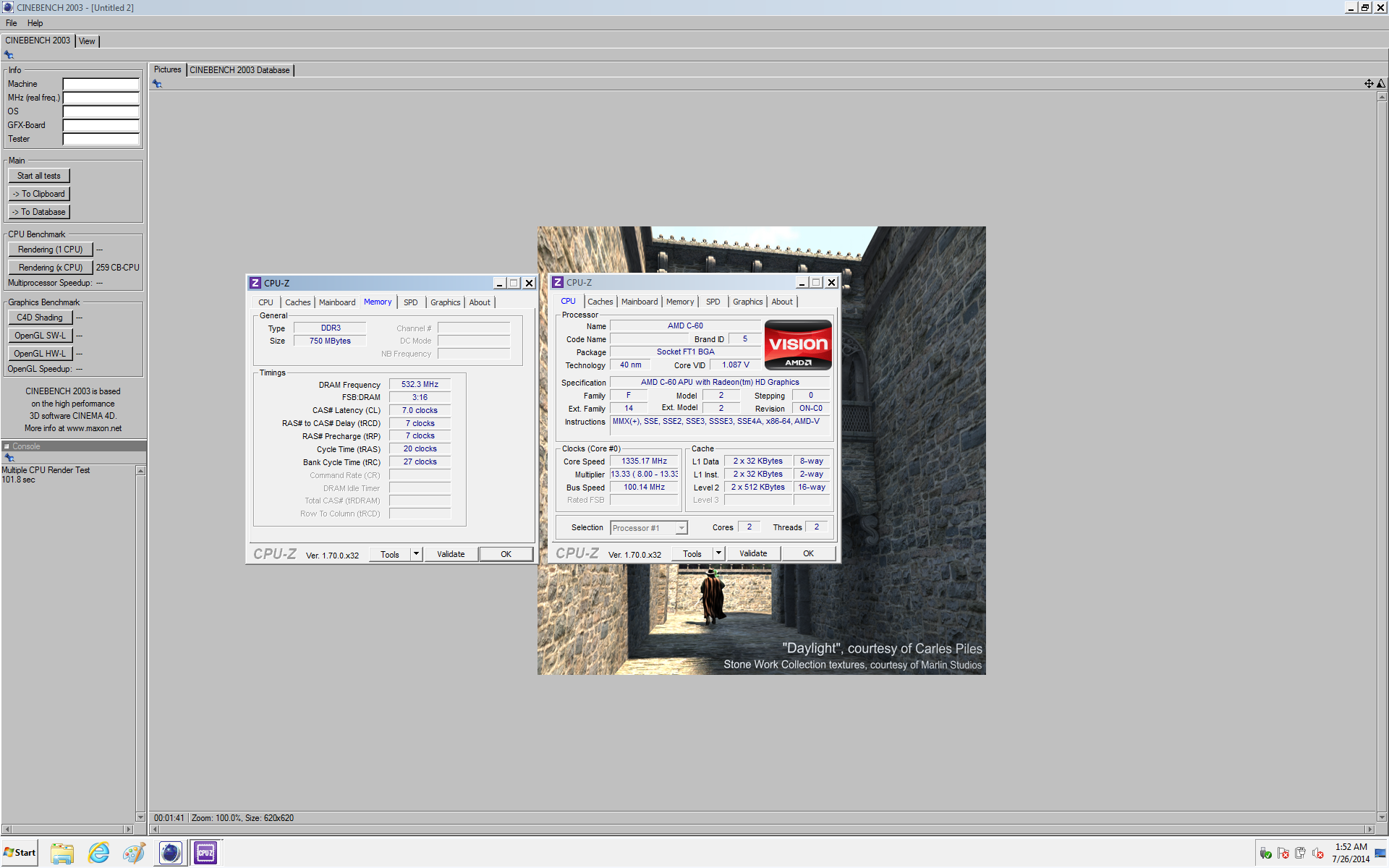
Task: Click the left panel horizontal scrollbar left arrow
Action: (x=7, y=830)
